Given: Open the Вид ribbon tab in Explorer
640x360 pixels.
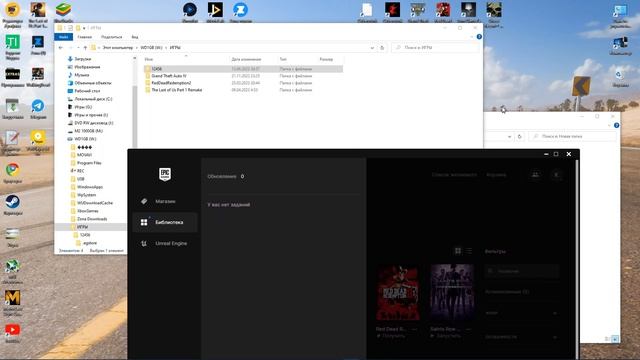Looking at the screenshot, I should click(135, 37).
